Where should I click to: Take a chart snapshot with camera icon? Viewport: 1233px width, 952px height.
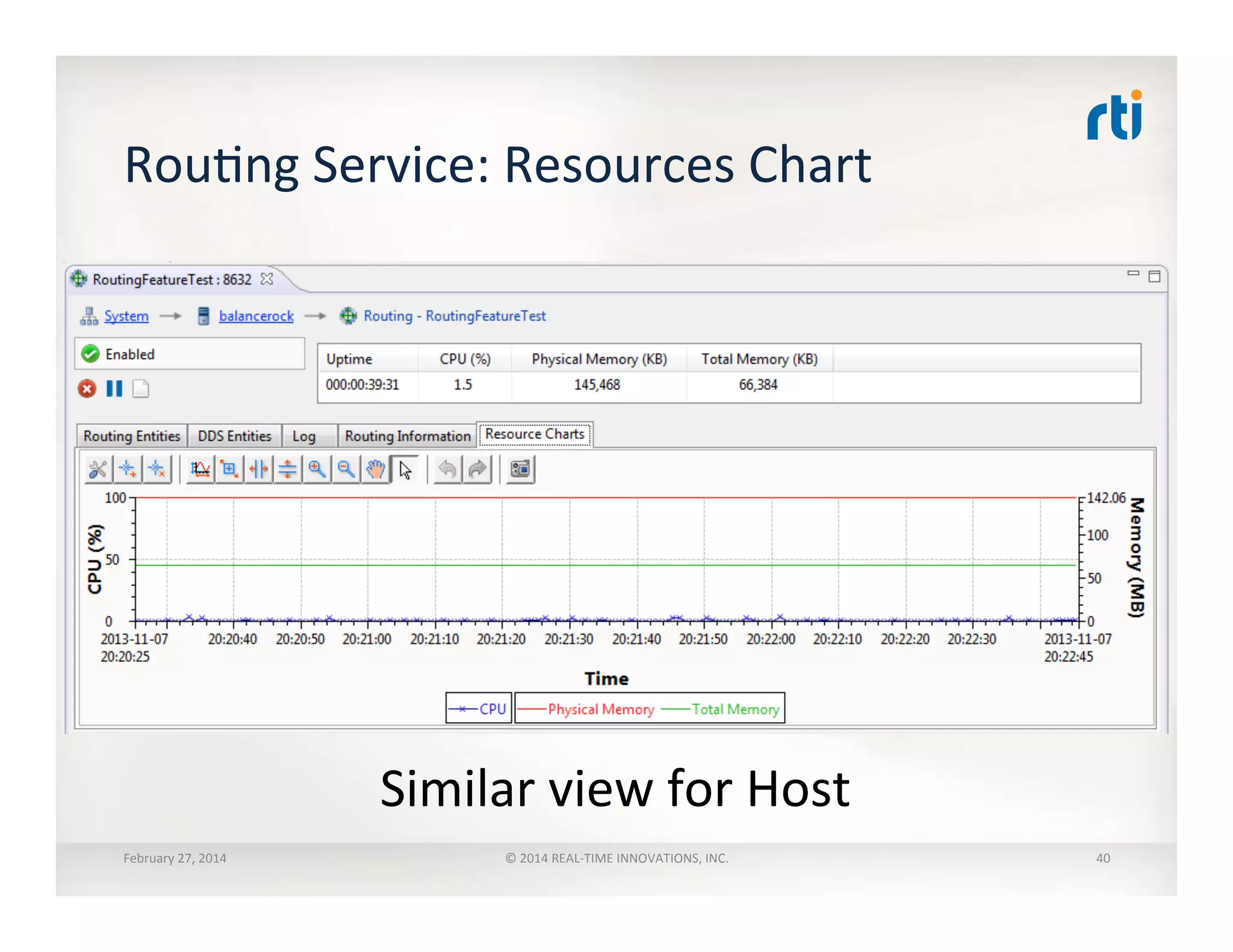(521, 469)
